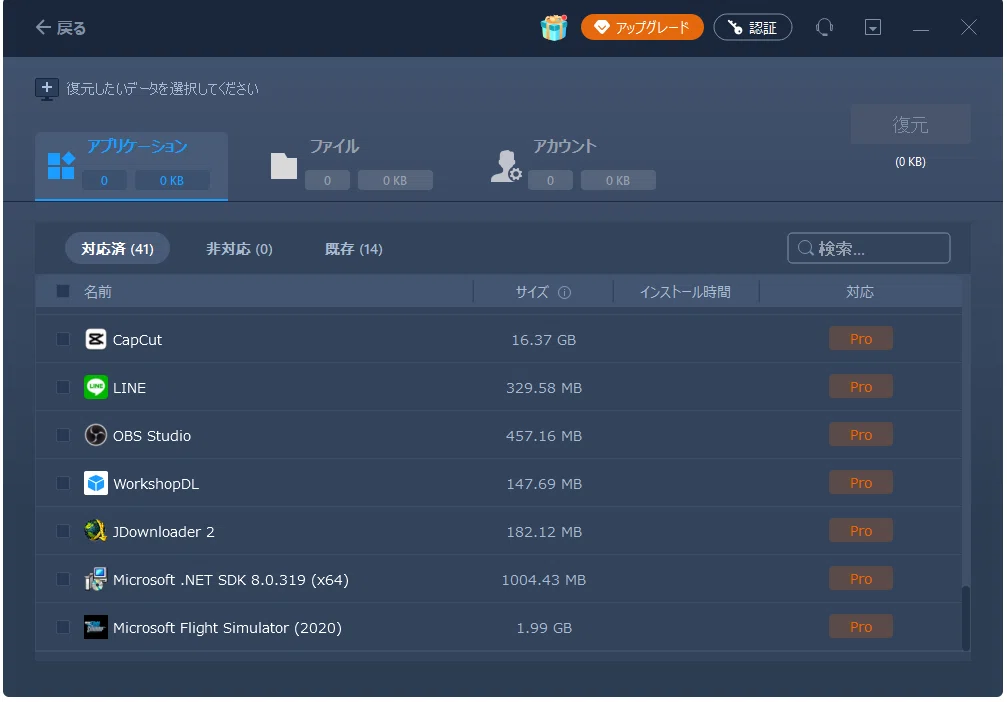The image size is (1007, 702).
Task: Click the 対応 column header
Action: 860,292
